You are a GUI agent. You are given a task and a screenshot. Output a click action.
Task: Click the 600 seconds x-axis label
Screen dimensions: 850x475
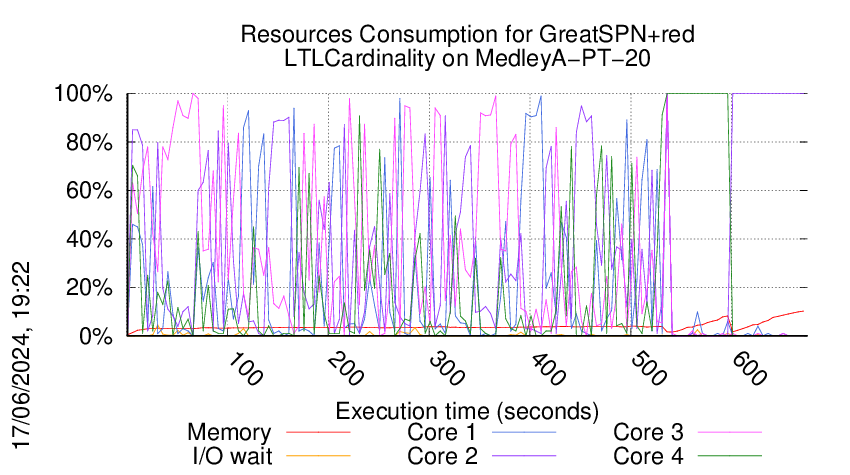click(749, 369)
